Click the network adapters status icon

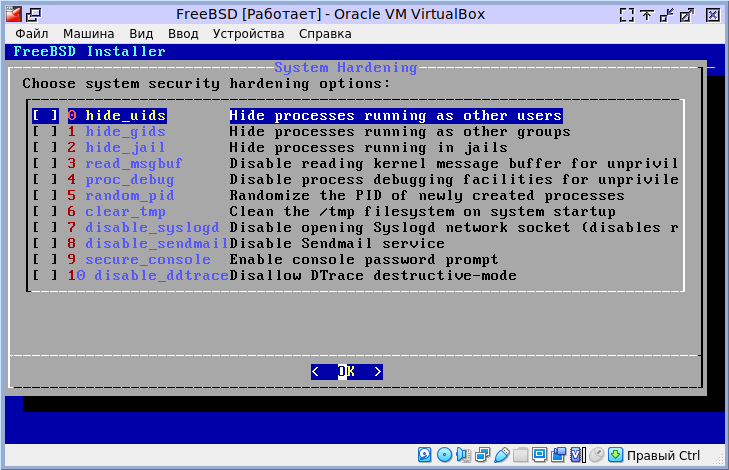tap(483, 455)
